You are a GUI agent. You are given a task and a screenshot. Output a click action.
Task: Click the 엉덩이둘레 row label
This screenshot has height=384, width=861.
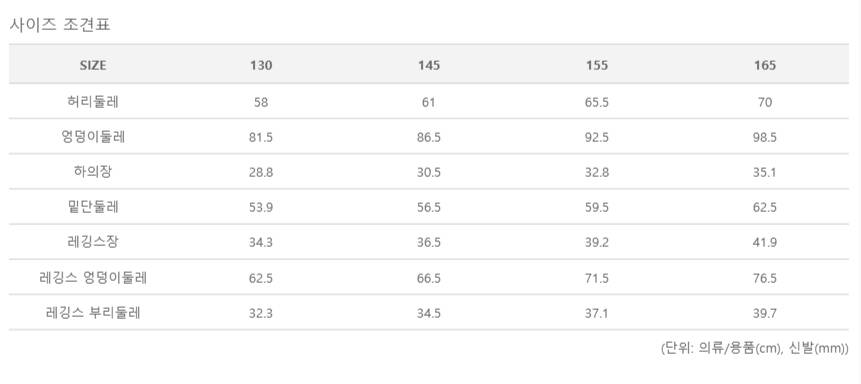pos(93,137)
